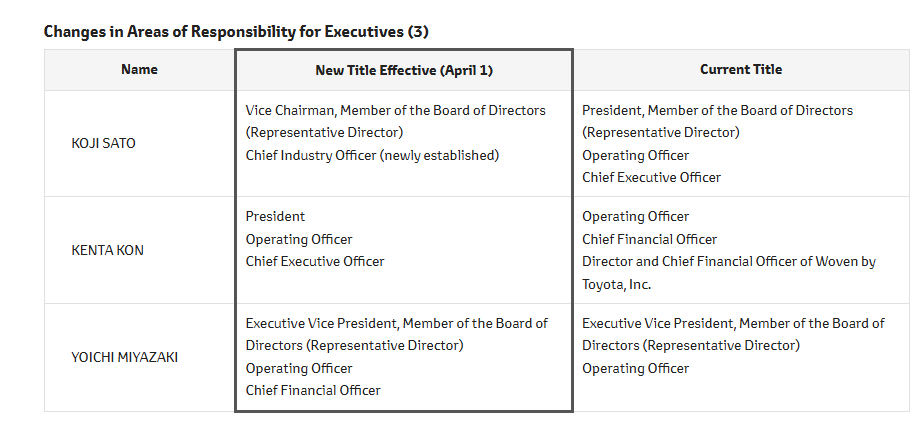Click the 'Changes in Areas of Responsibility' heading
The width and height of the screenshot is (923, 430).
coord(236,31)
